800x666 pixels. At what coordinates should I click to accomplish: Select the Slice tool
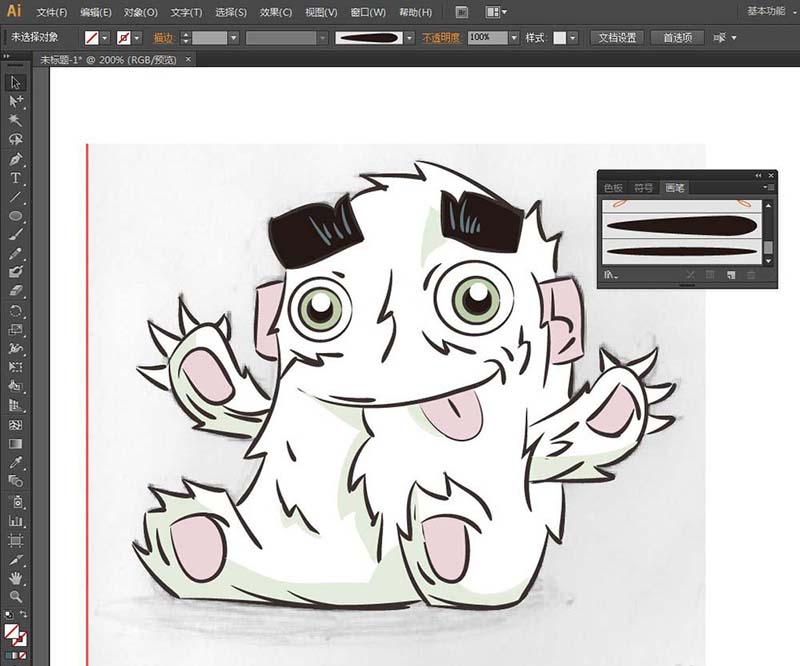click(15, 560)
